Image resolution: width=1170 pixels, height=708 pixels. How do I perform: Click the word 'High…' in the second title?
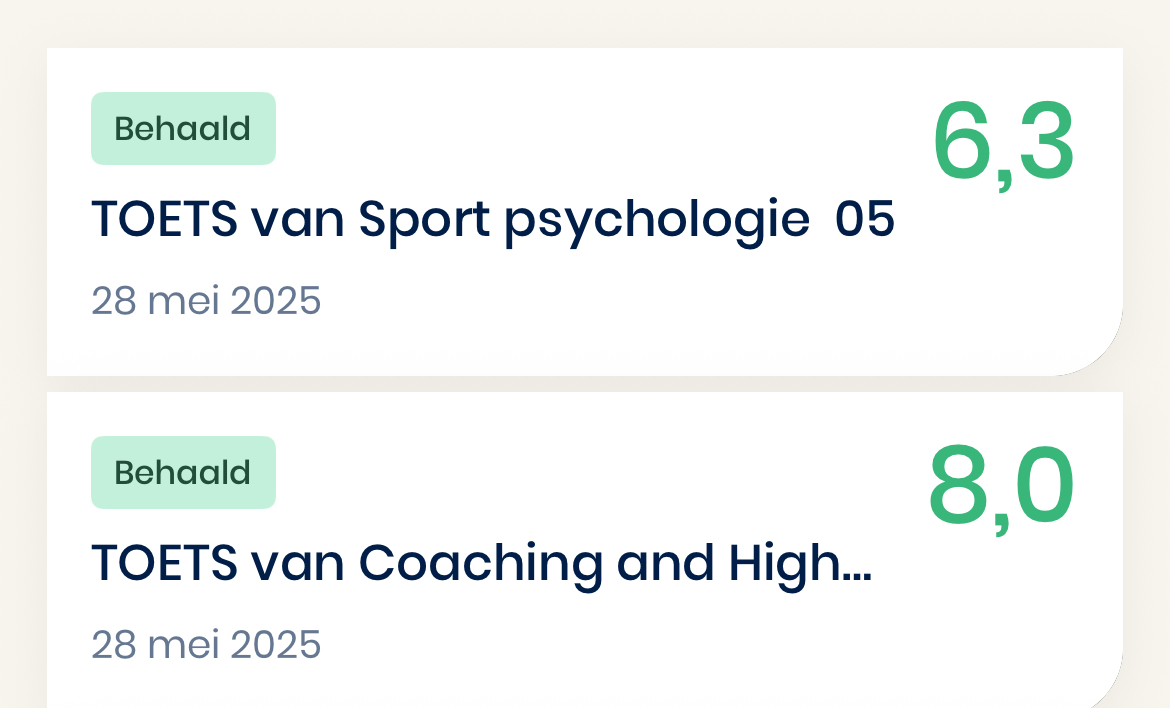[800, 566]
